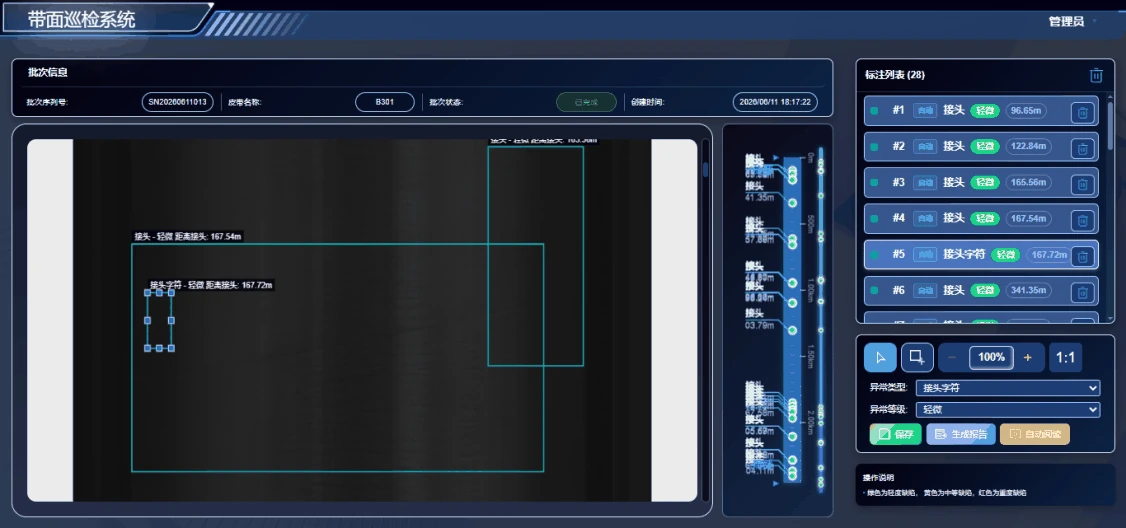Click the 96.65m distance badge
Image resolution: width=1126 pixels, height=528 pixels.
point(1028,111)
